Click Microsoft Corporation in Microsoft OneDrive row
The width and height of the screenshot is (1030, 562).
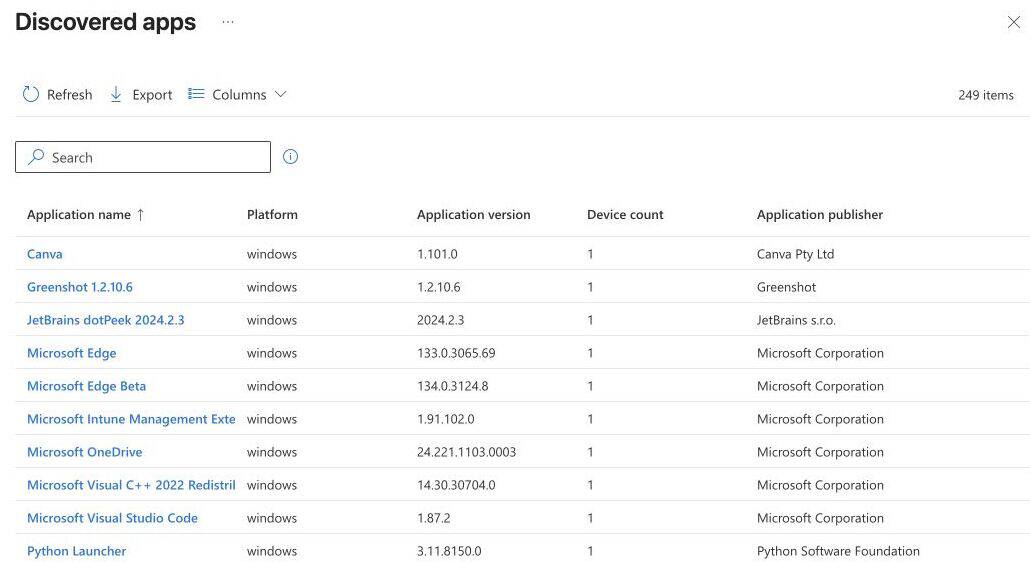pyautogui.click(x=820, y=452)
